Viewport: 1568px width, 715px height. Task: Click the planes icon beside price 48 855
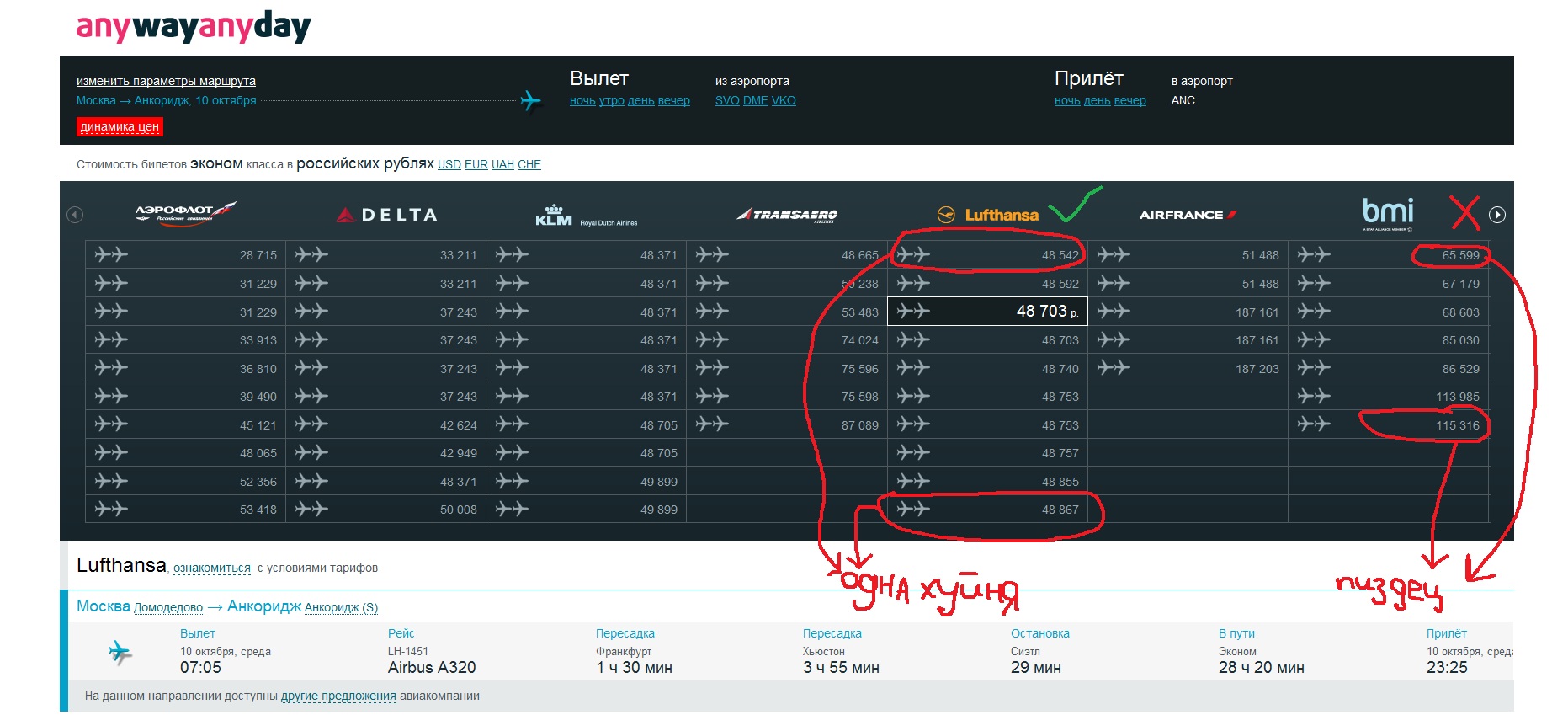point(913,481)
